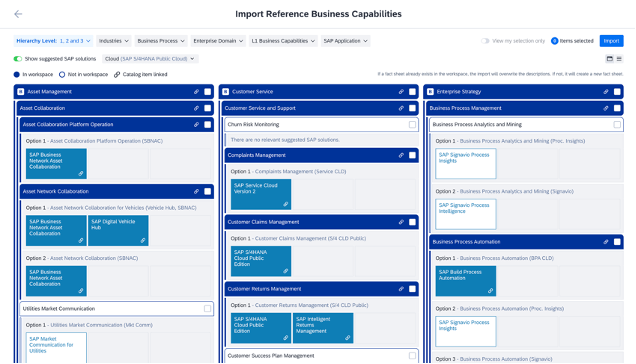
Task: Open SAP Signavio Process Intelligence tile
Action: click(x=466, y=214)
